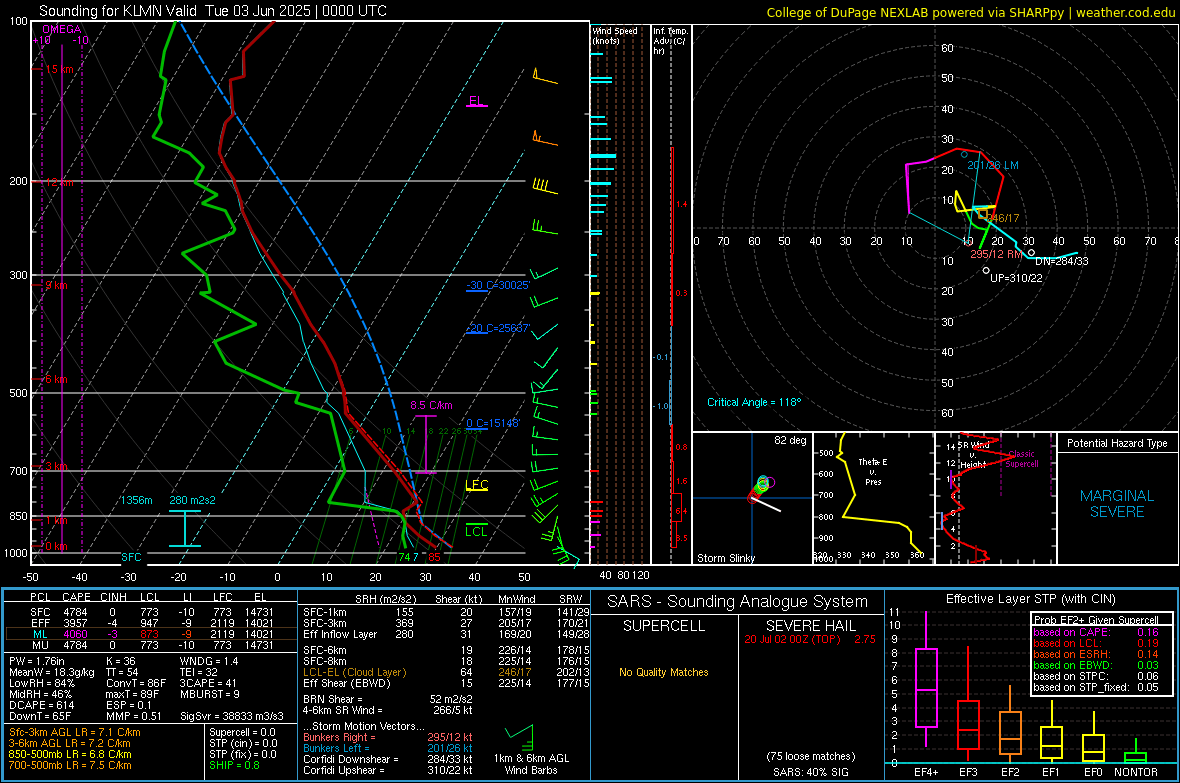Image resolution: width=1180 pixels, height=783 pixels.
Task: Click the 'WNDG = 1.4' value
Action: [x=208, y=661]
